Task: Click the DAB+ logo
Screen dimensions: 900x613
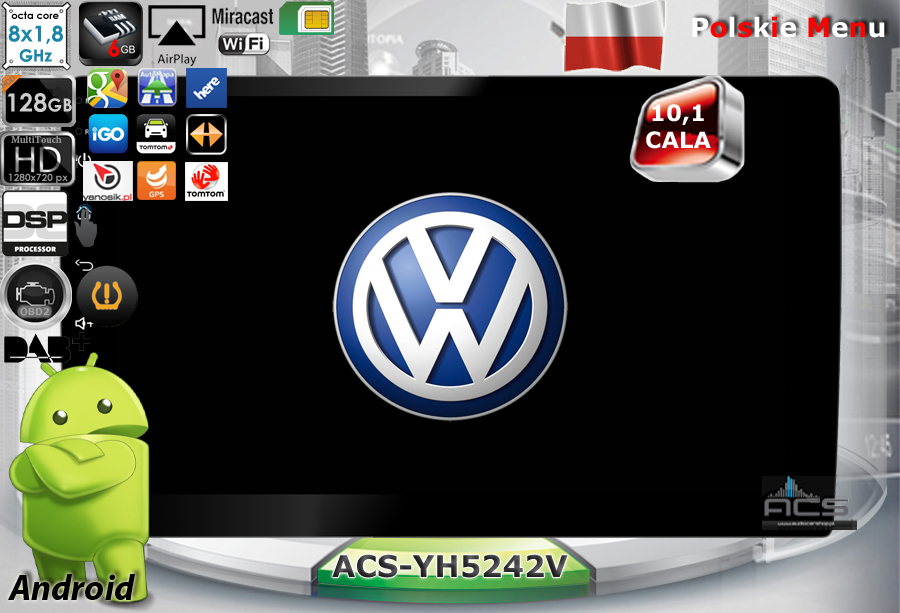Action: (x=46, y=349)
